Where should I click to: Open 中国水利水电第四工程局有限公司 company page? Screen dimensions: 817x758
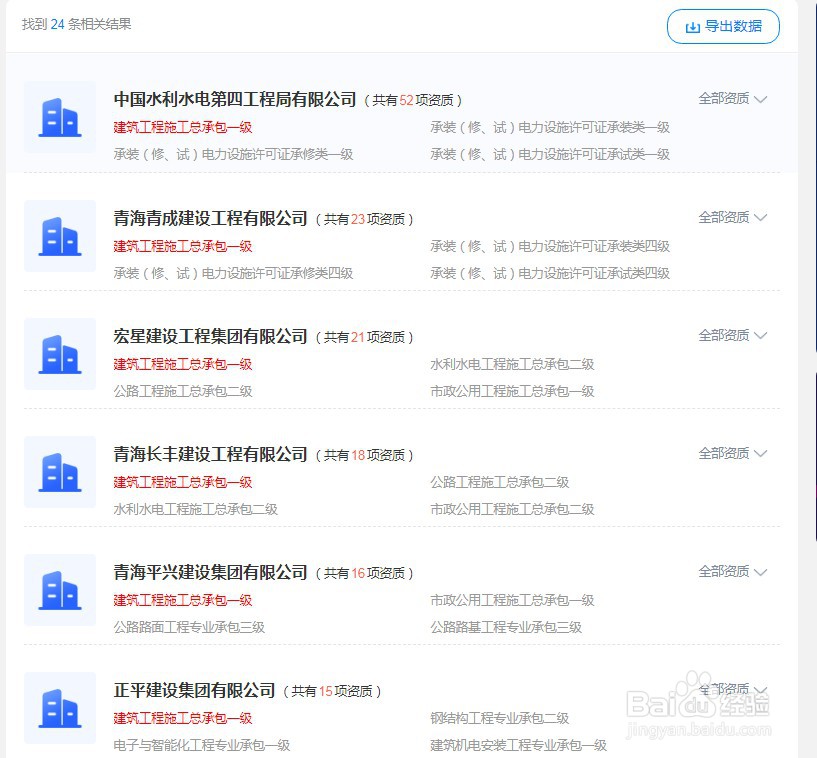(x=233, y=100)
